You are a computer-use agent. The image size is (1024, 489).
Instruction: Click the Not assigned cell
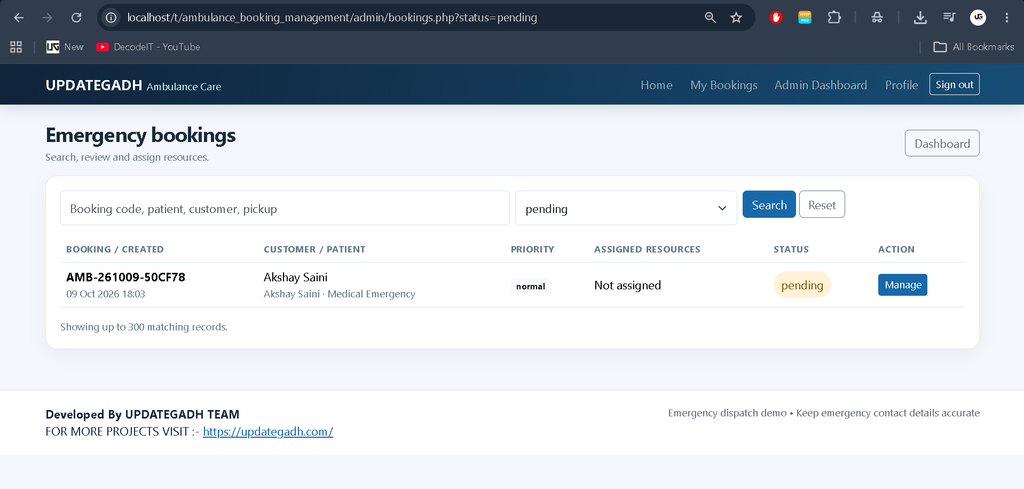click(x=628, y=285)
